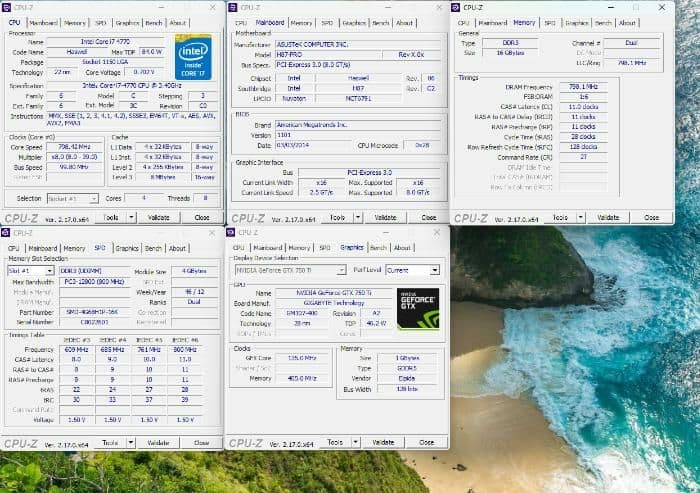Open the Tools dropdown arrow in the Graphics window
The image size is (700, 493).
(355, 442)
